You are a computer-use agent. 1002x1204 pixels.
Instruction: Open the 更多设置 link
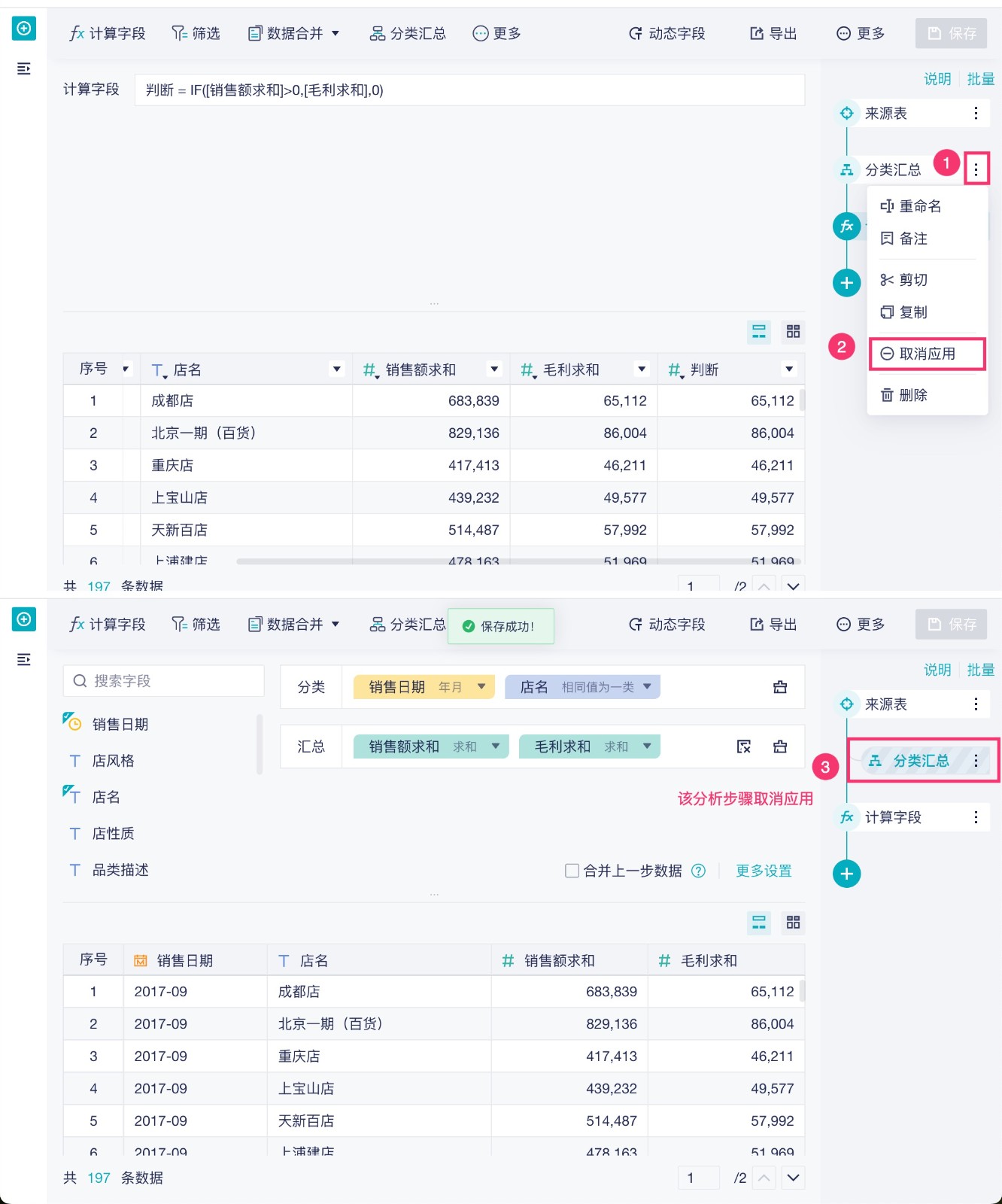(x=764, y=871)
